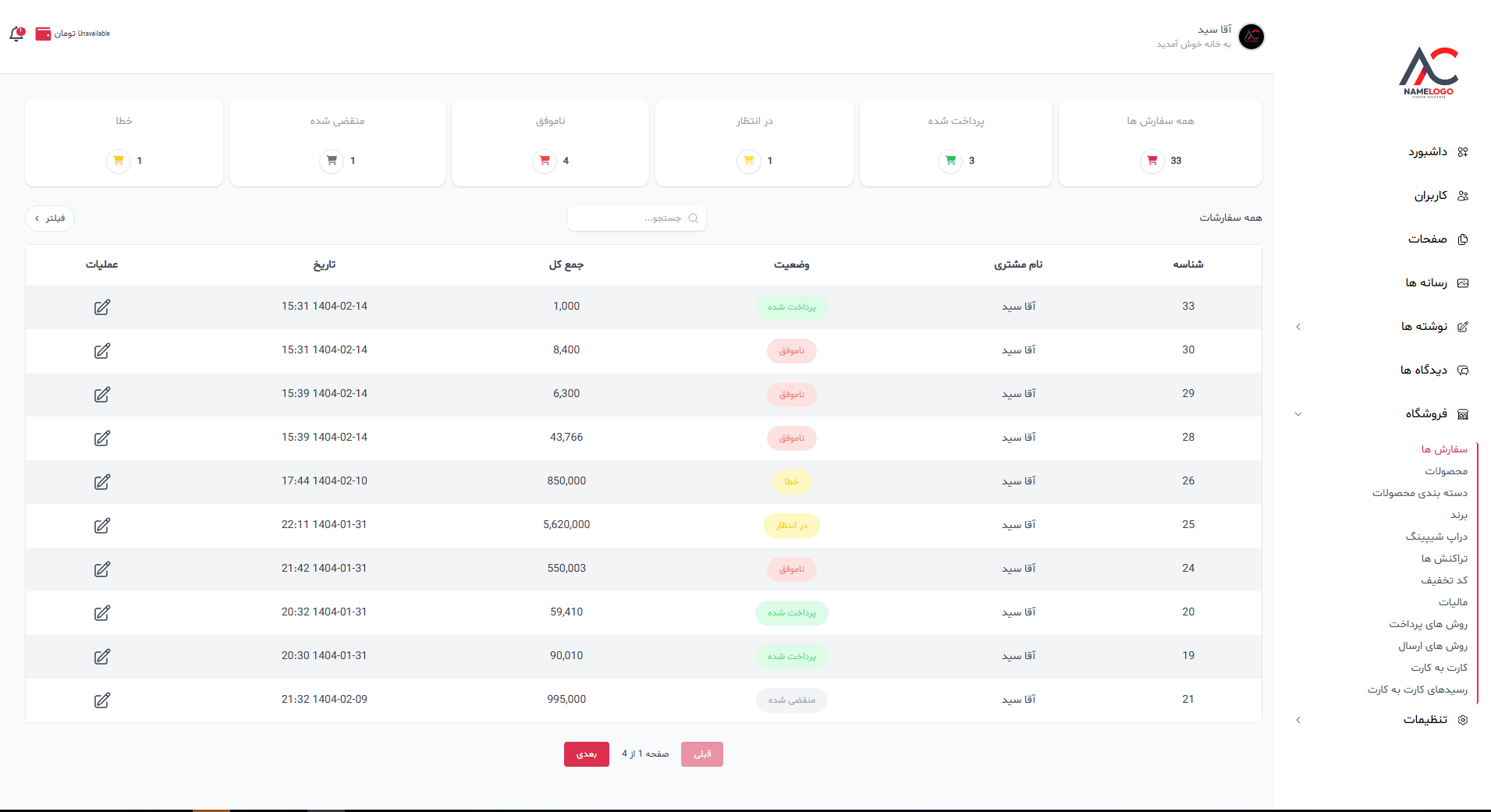Open the فیلتر filter dropdown
This screenshot has height=812, width=1491.
pyautogui.click(x=50, y=218)
